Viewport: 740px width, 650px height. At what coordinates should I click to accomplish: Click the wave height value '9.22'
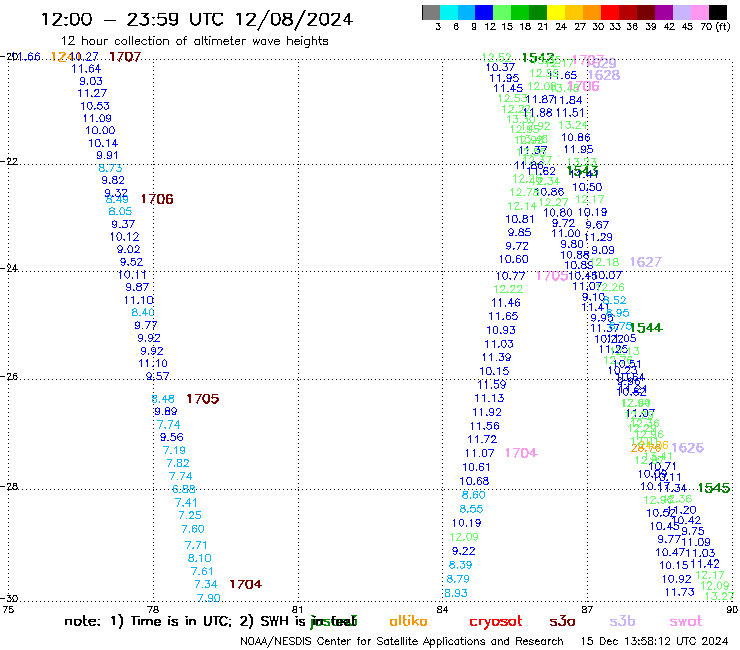[x=463, y=551]
